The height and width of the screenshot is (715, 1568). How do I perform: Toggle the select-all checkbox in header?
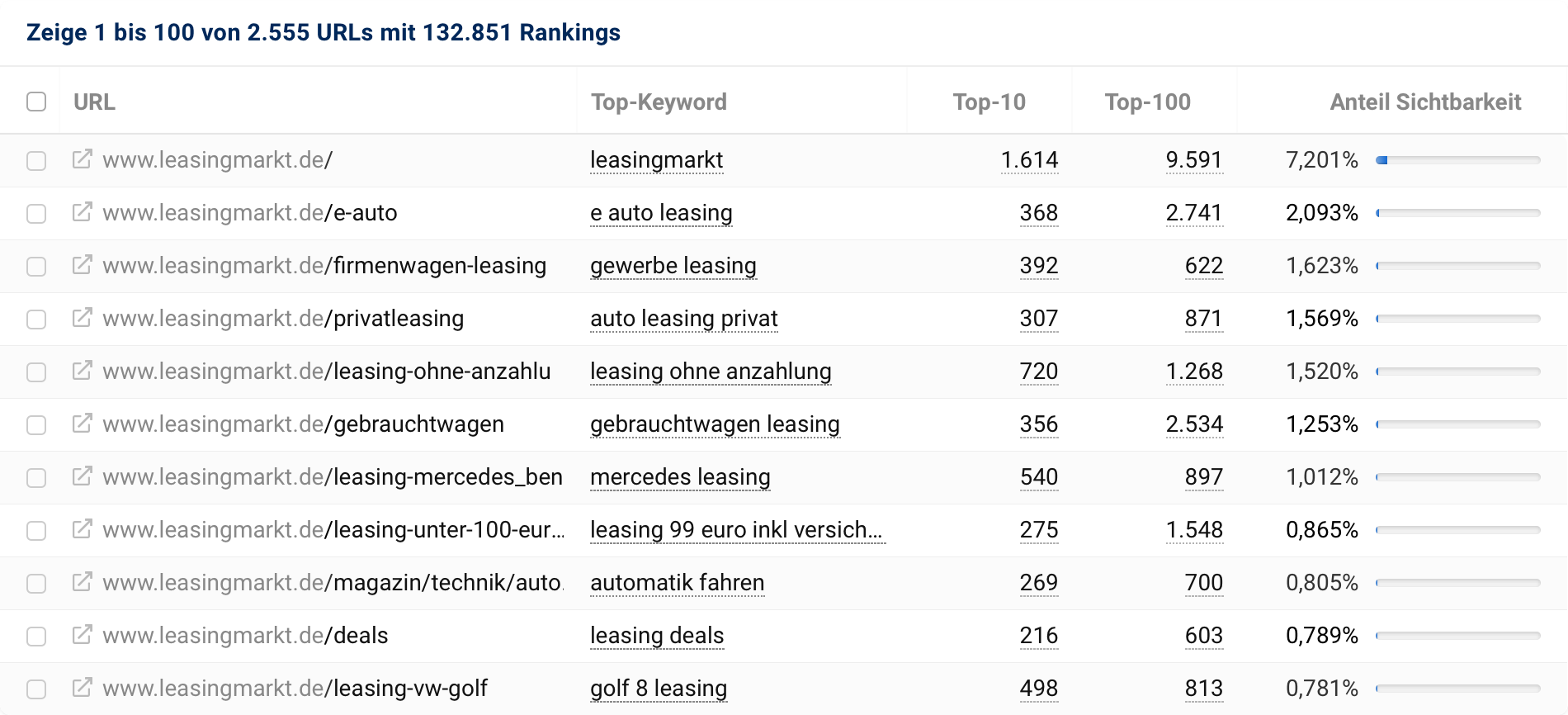pos(36,102)
